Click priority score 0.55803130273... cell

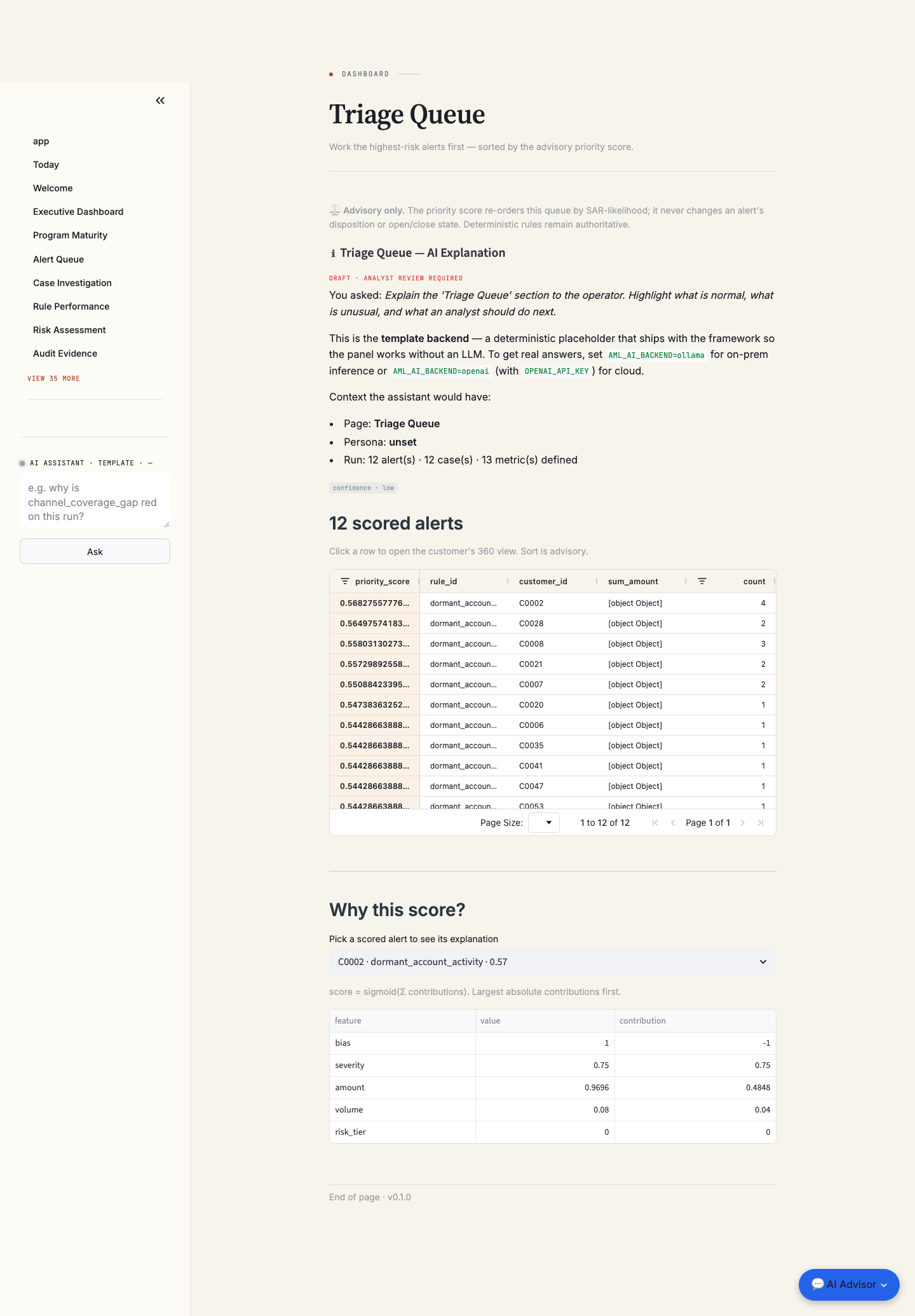[375, 644]
